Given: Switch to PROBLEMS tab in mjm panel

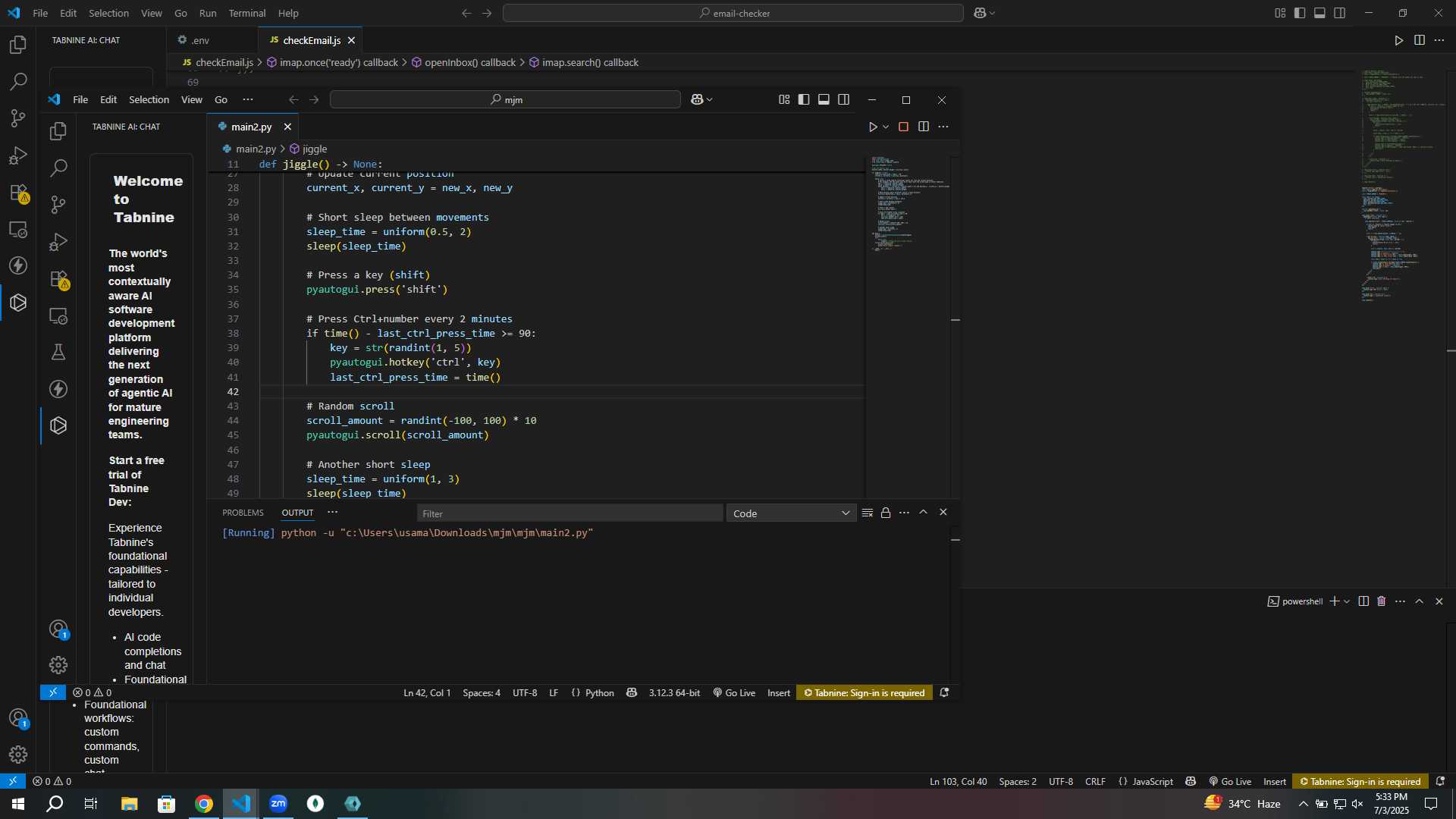Looking at the screenshot, I should coord(243,513).
